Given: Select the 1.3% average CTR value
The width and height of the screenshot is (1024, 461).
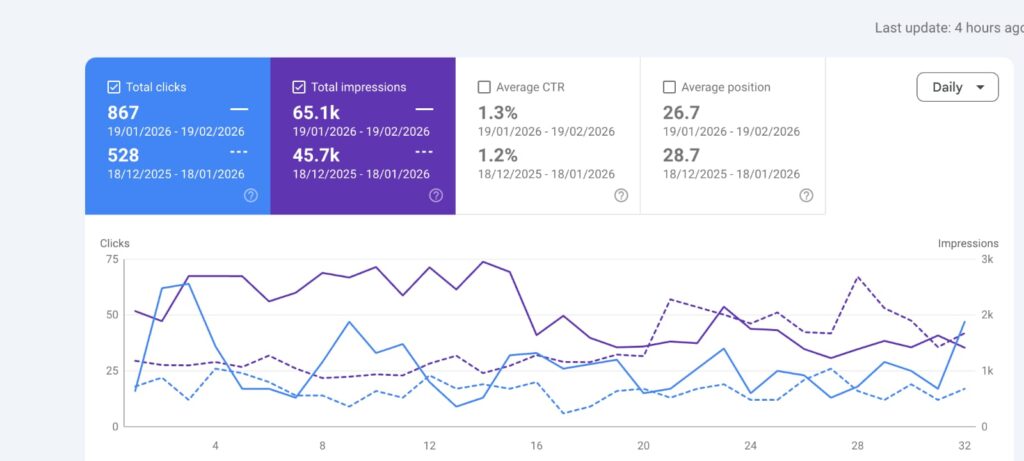Looking at the screenshot, I should pos(498,112).
